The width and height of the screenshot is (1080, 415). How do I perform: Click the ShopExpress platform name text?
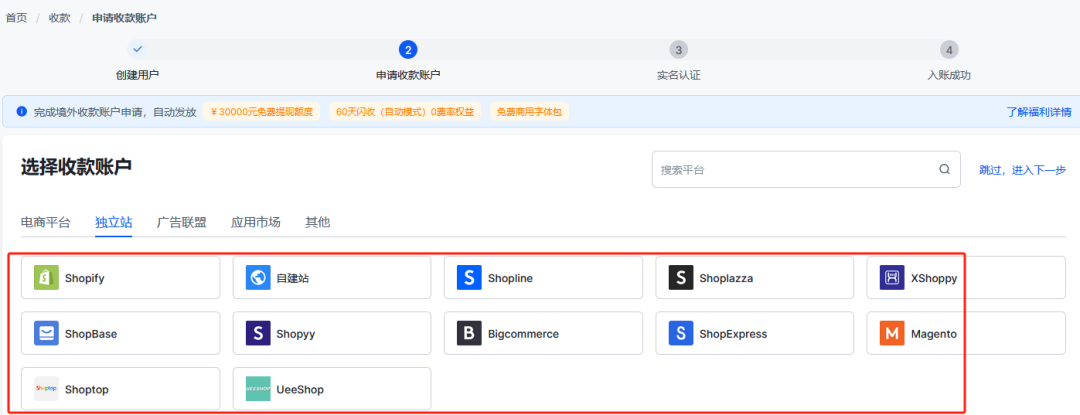click(x=733, y=334)
